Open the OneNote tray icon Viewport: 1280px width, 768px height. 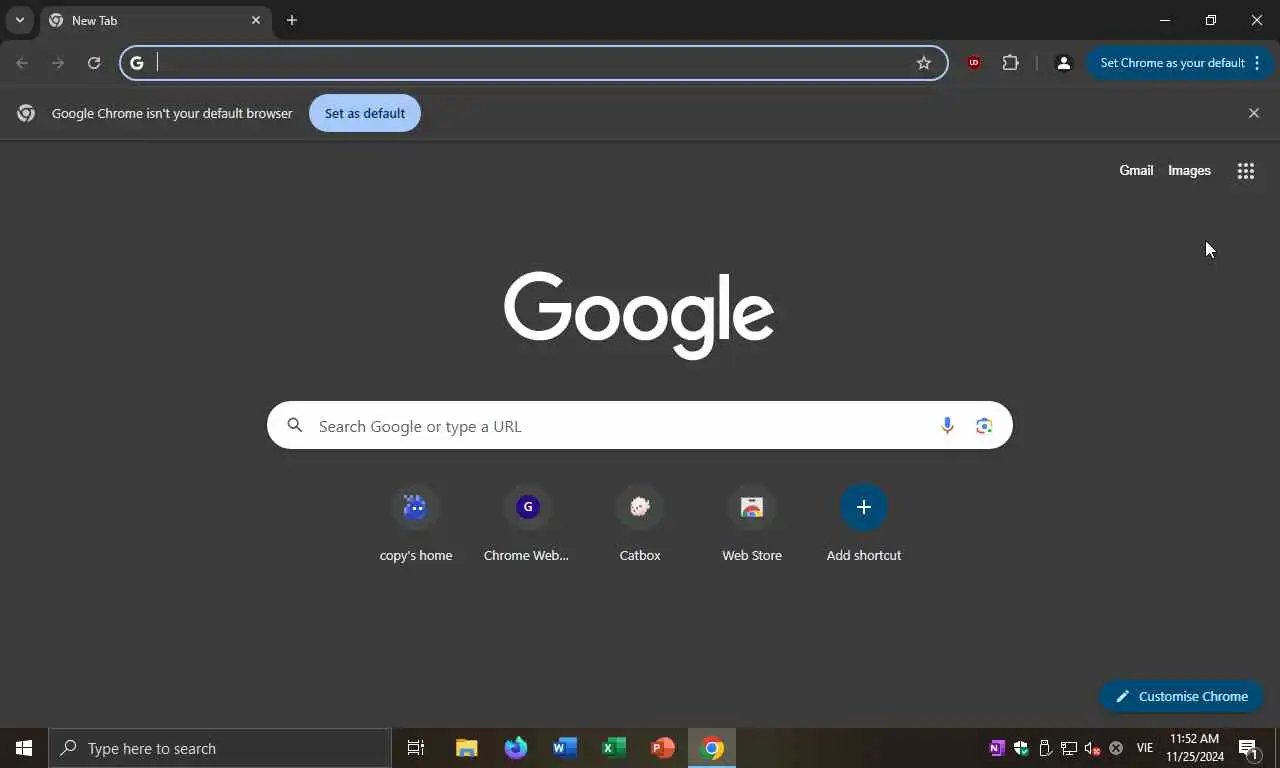pyautogui.click(x=997, y=748)
